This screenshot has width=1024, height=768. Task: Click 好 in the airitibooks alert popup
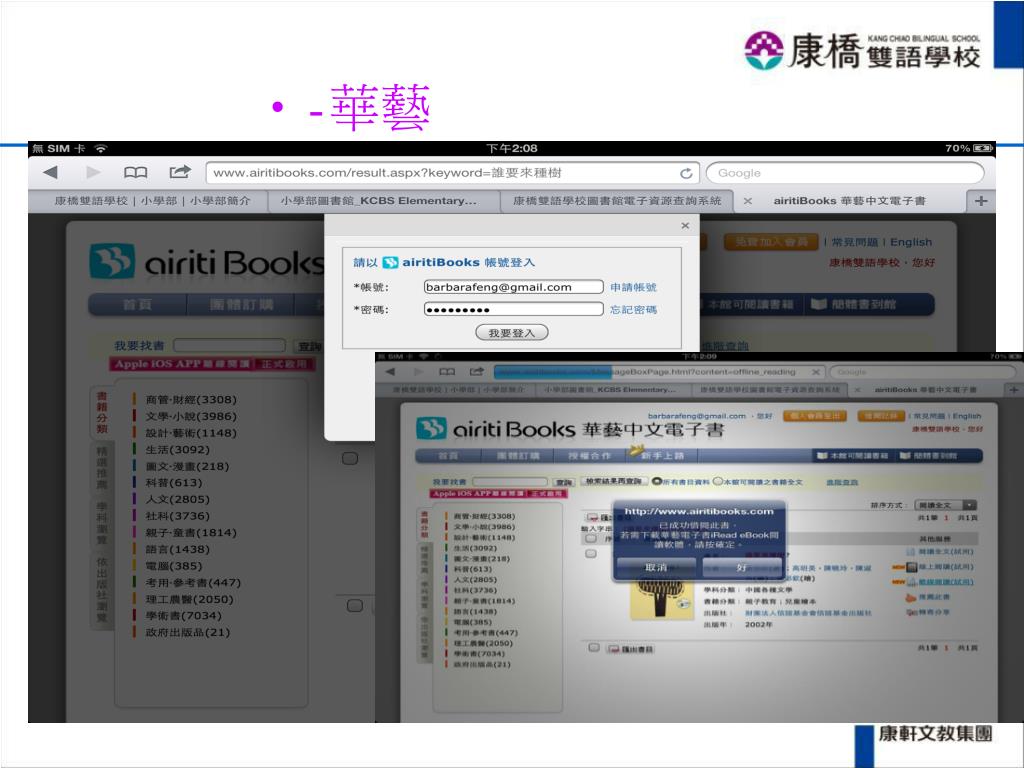(x=742, y=568)
